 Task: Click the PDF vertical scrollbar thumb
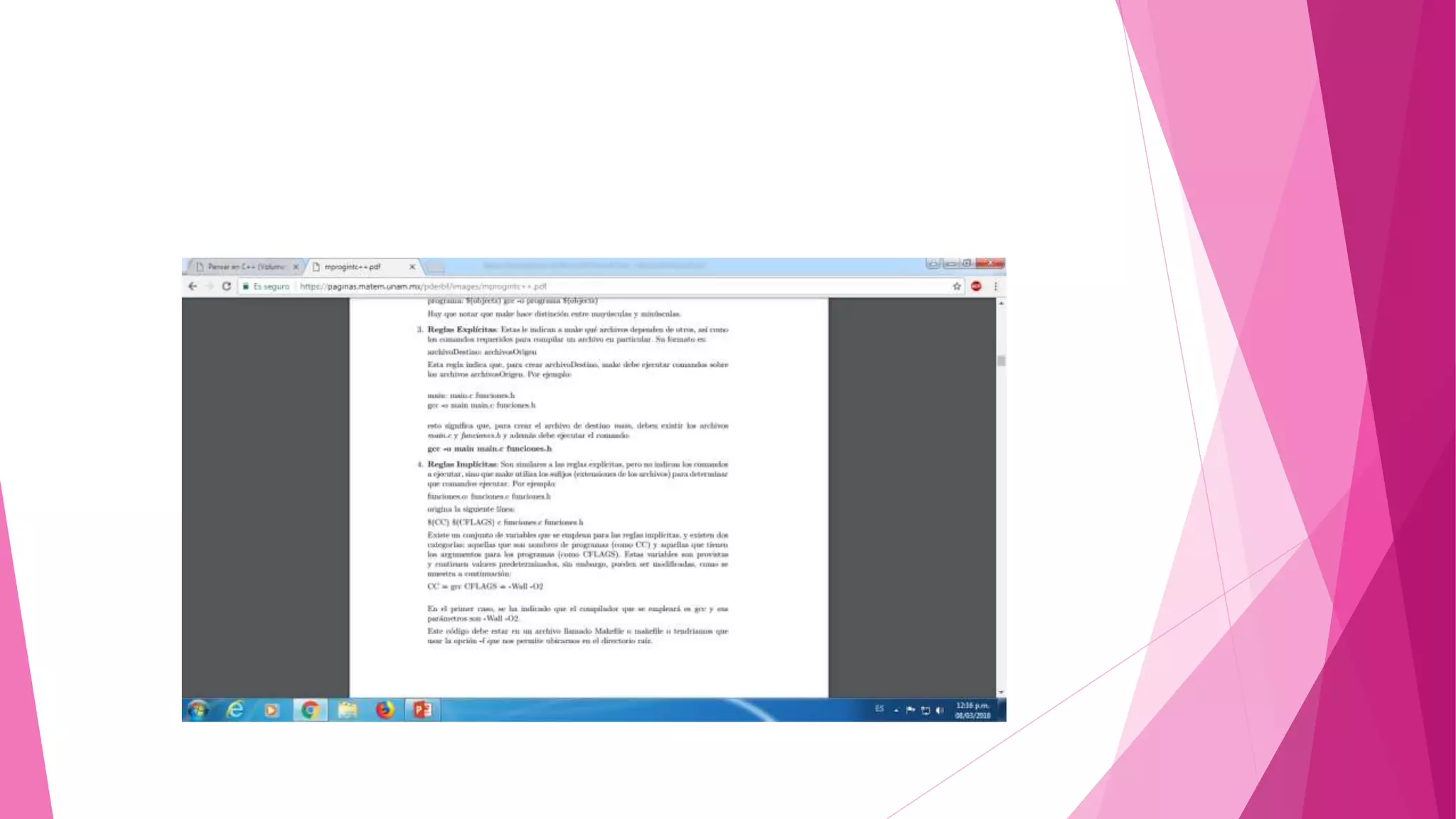[x=1001, y=361]
